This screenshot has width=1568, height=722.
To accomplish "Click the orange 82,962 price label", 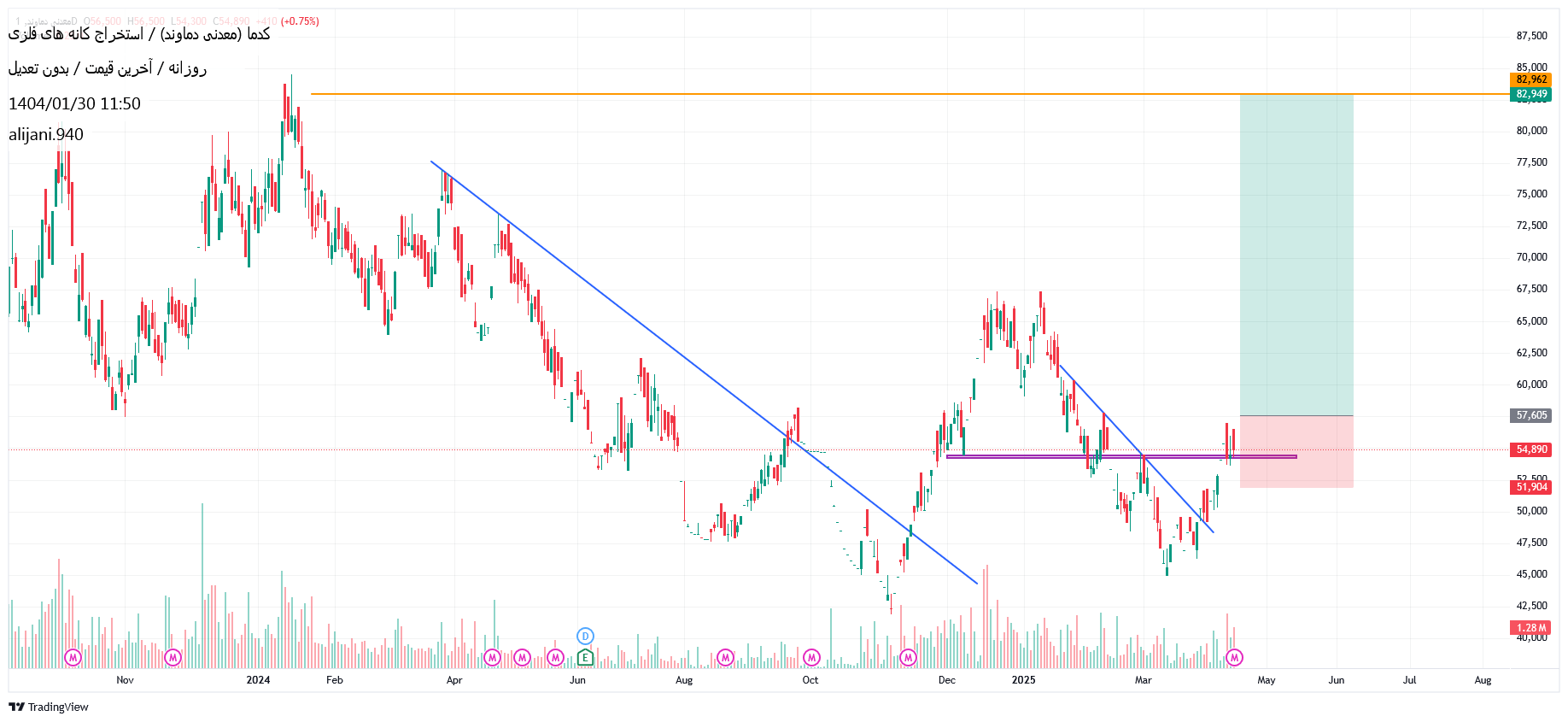I will click(x=1531, y=79).
